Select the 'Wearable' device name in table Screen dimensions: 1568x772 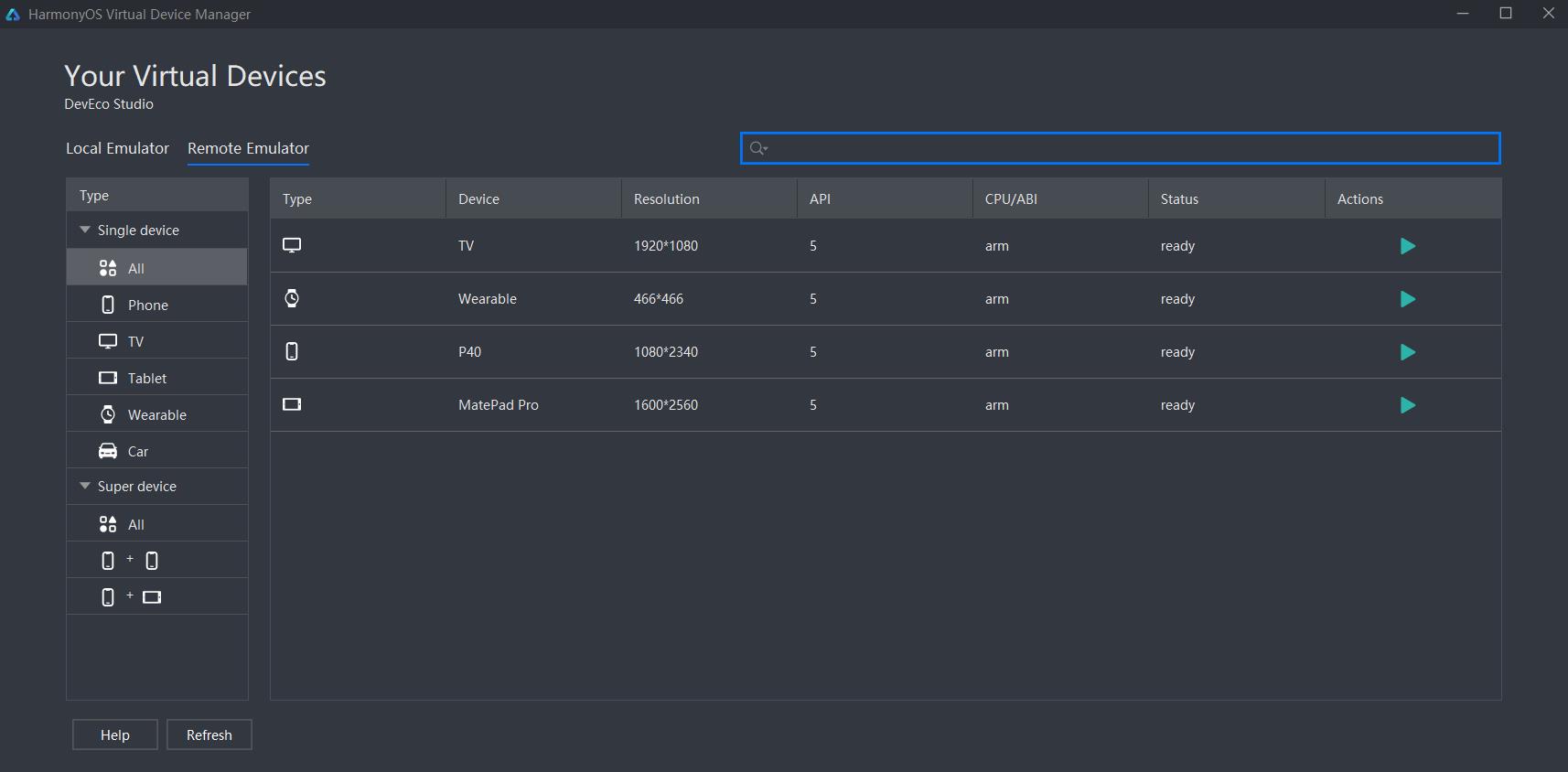point(488,299)
